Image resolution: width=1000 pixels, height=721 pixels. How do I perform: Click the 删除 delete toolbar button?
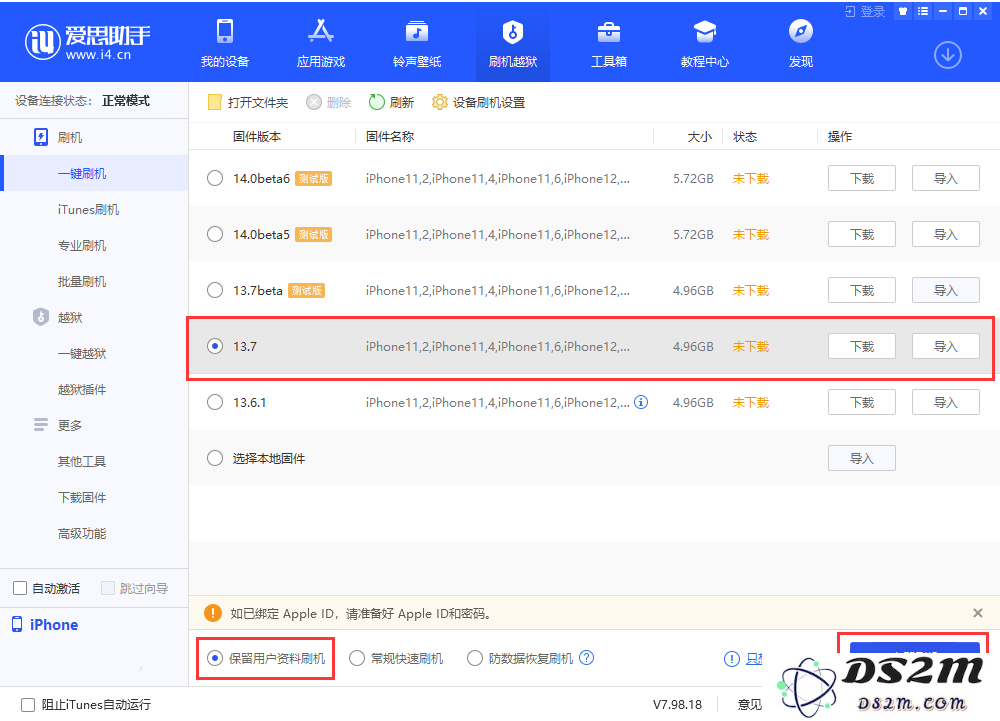(x=328, y=102)
